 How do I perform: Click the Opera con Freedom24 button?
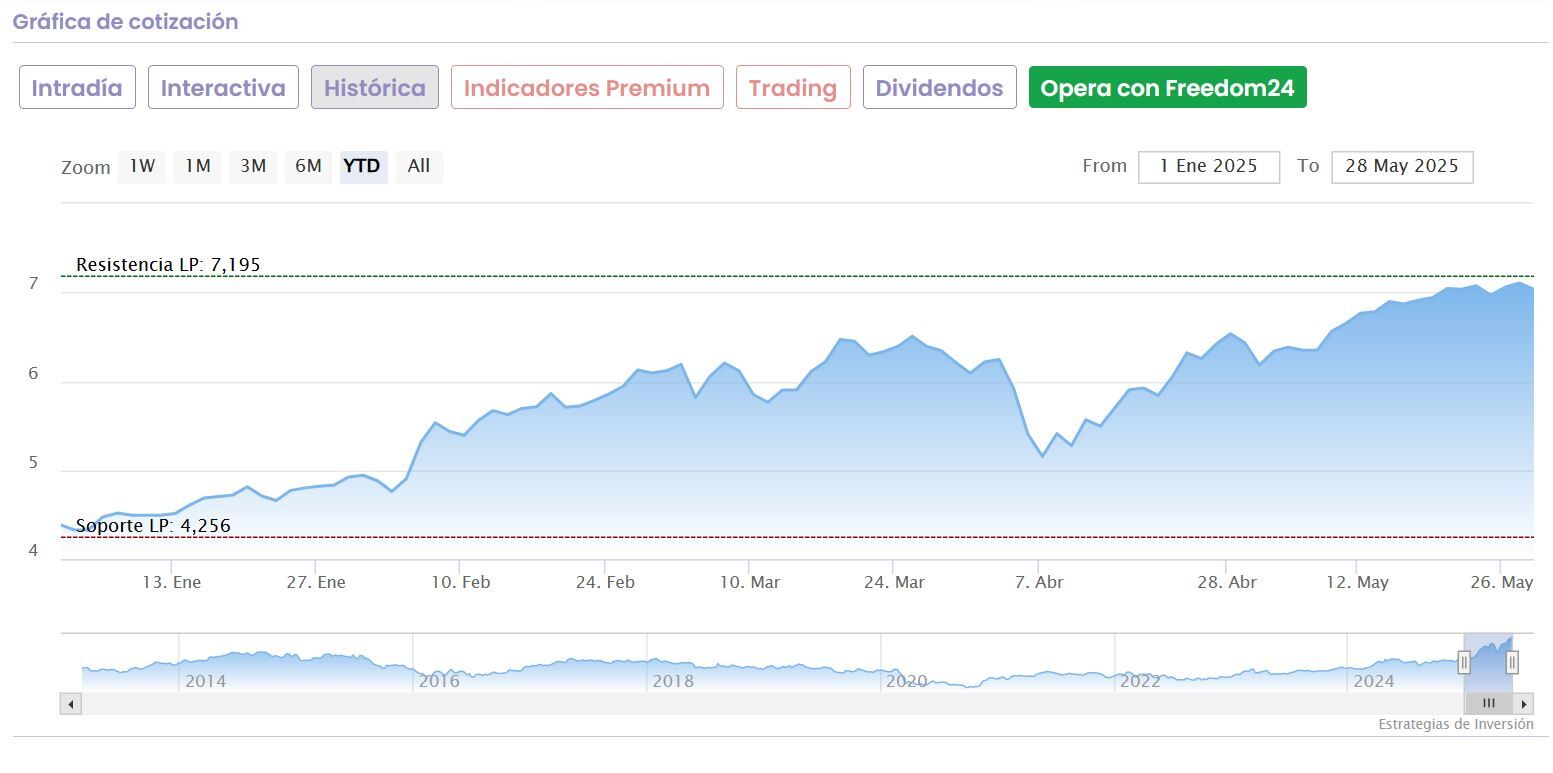point(1167,88)
